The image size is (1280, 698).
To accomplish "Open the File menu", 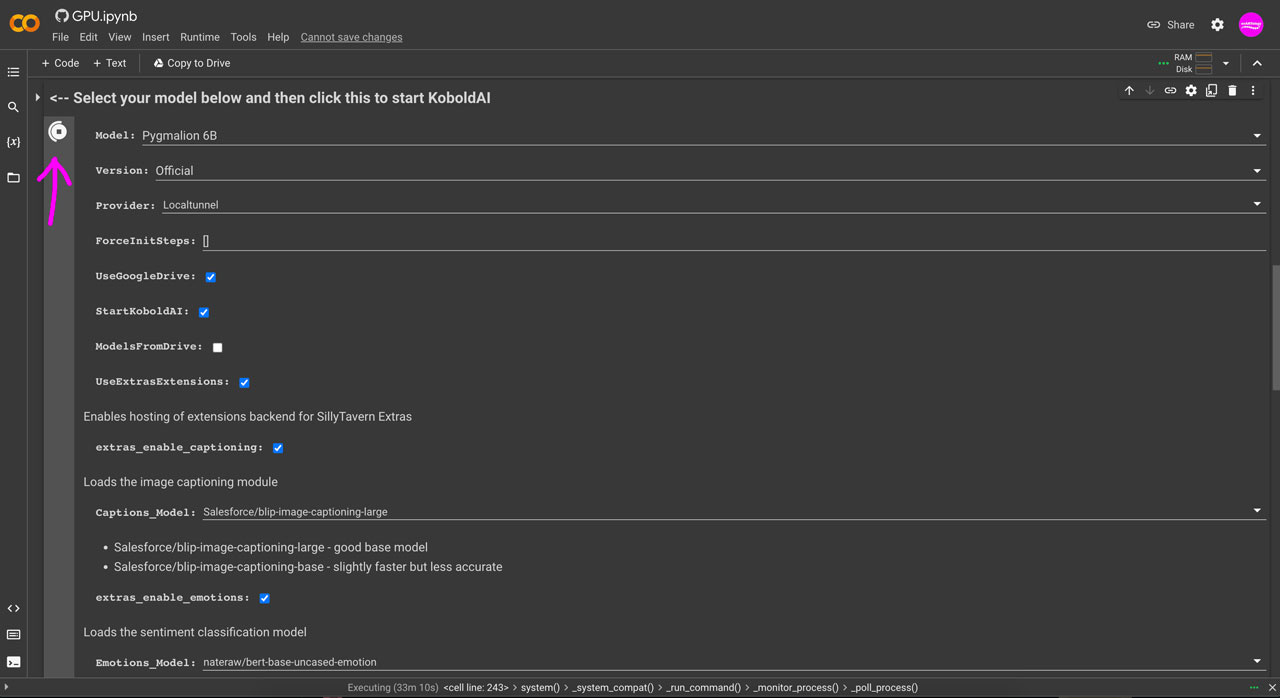I will click(x=60, y=37).
